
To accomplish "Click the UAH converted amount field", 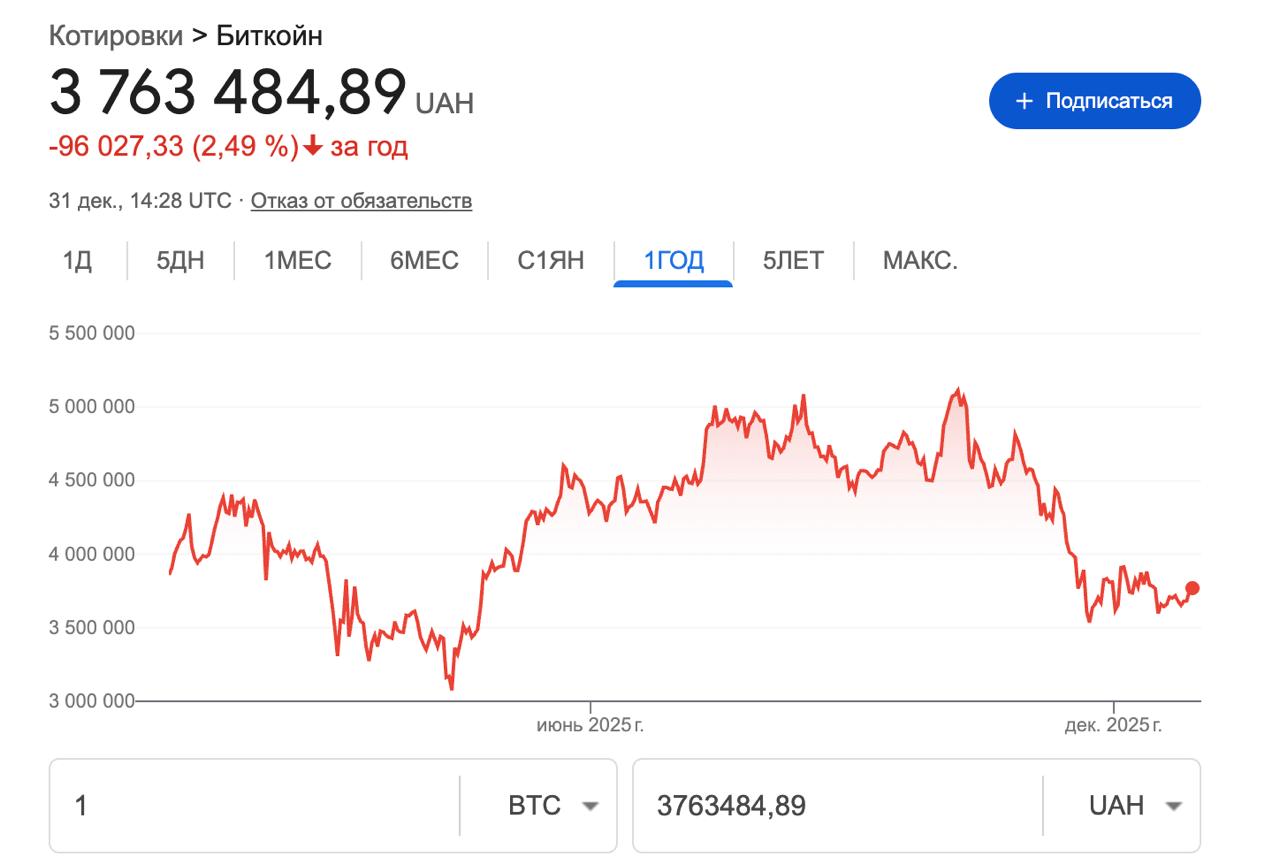I will 837,806.
